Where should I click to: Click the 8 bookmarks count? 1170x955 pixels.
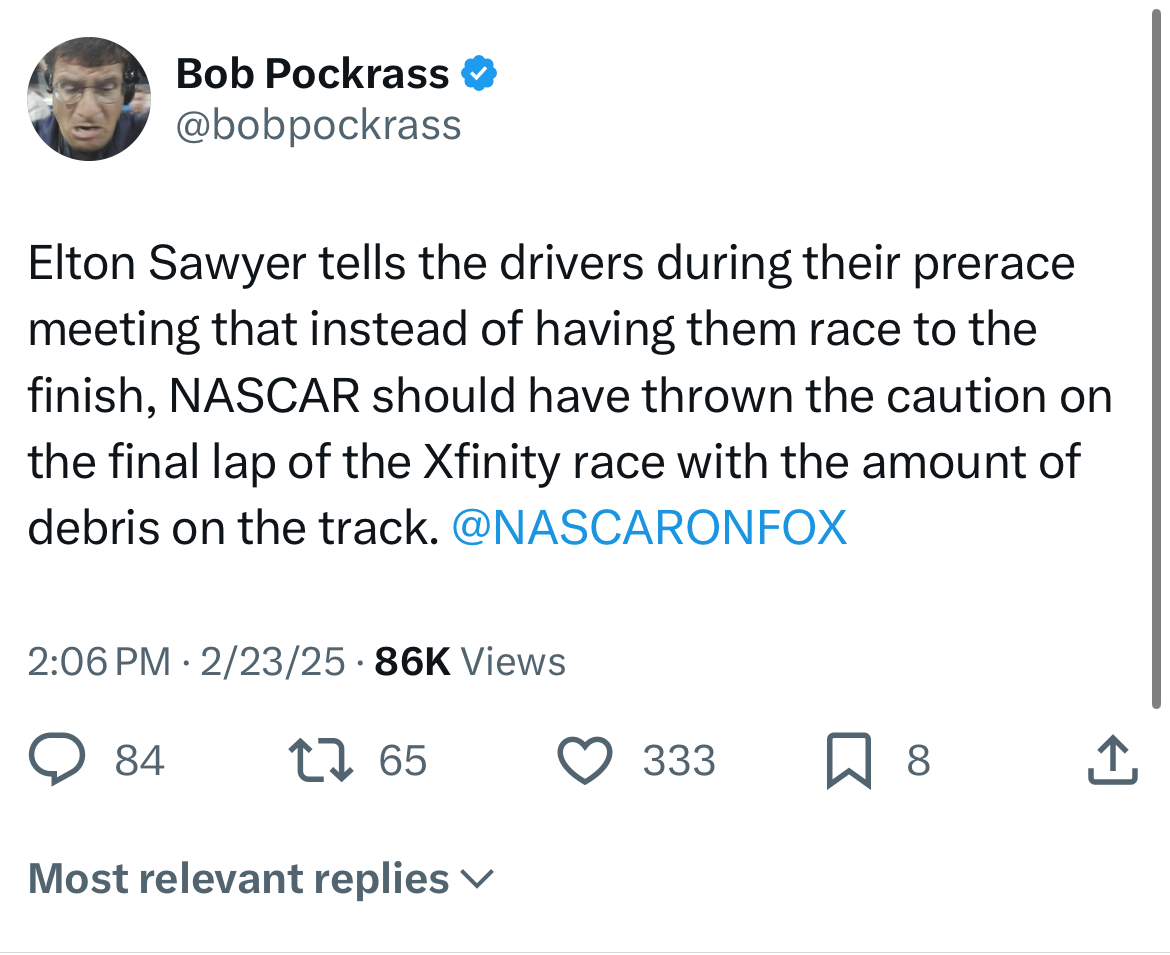pyautogui.click(x=918, y=761)
